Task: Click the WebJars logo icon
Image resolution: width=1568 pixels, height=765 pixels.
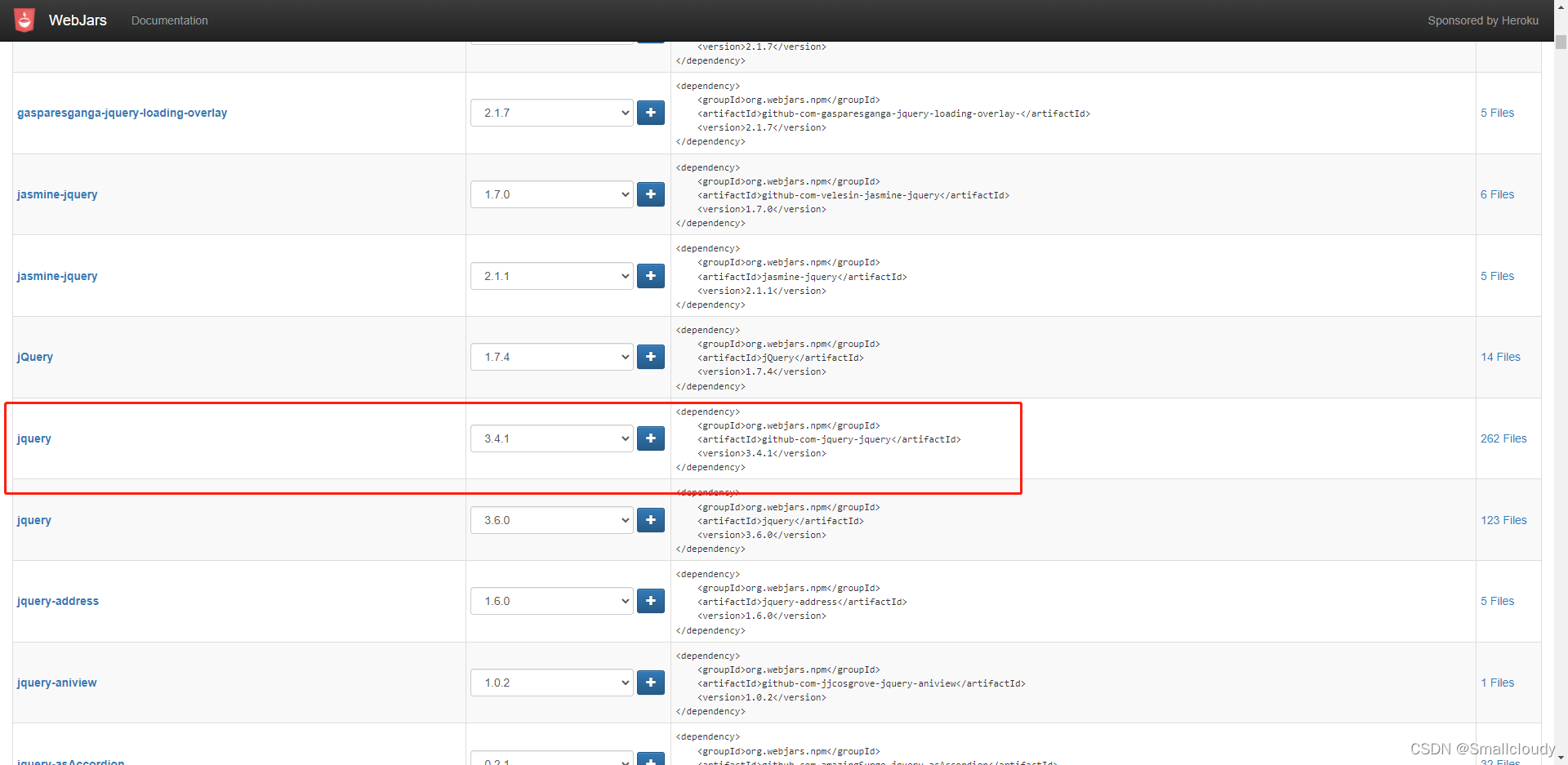Action: coord(24,20)
